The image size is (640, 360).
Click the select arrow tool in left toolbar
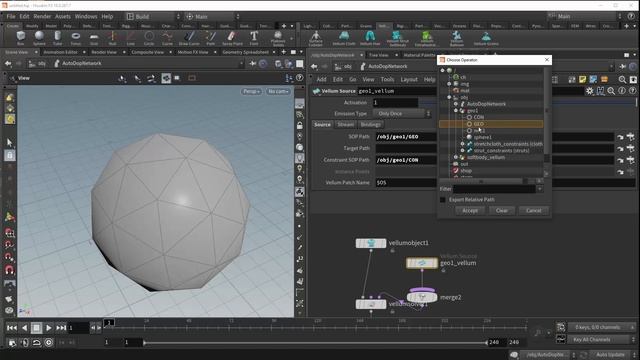tap(10, 142)
